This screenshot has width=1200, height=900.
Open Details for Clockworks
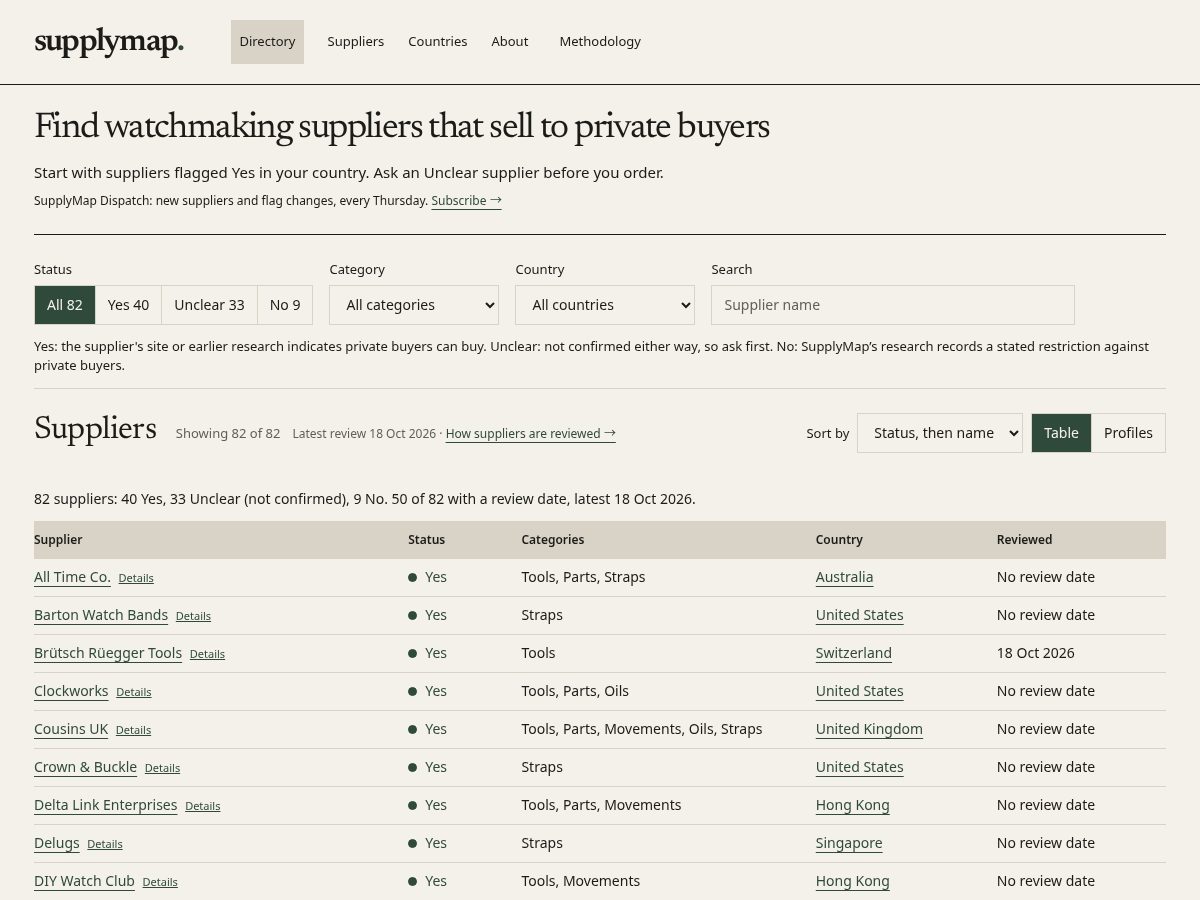click(x=134, y=692)
